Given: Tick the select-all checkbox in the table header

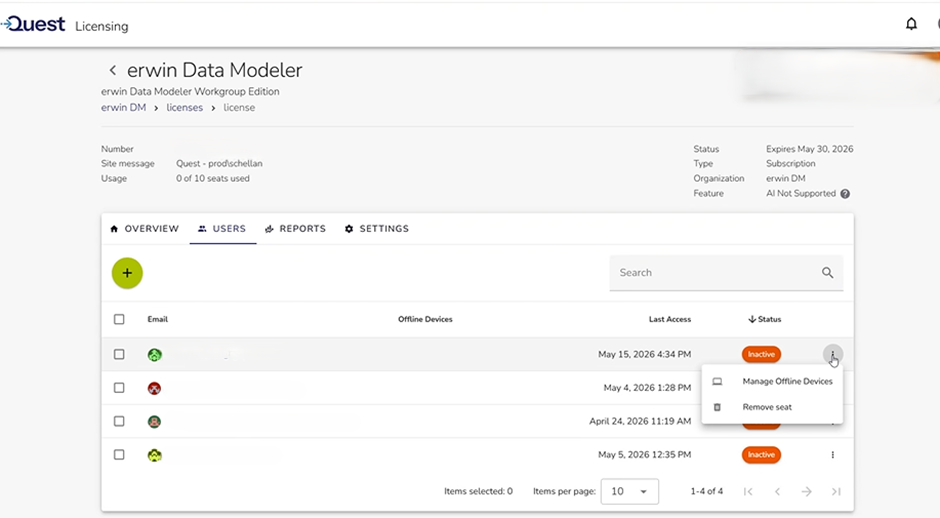Looking at the screenshot, I should (x=119, y=320).
